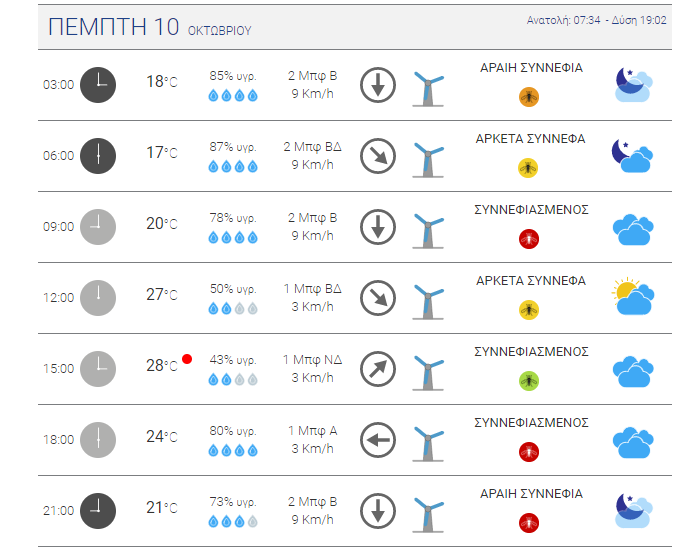Click the humidity droplets at 12:00

tap(233, 309)
